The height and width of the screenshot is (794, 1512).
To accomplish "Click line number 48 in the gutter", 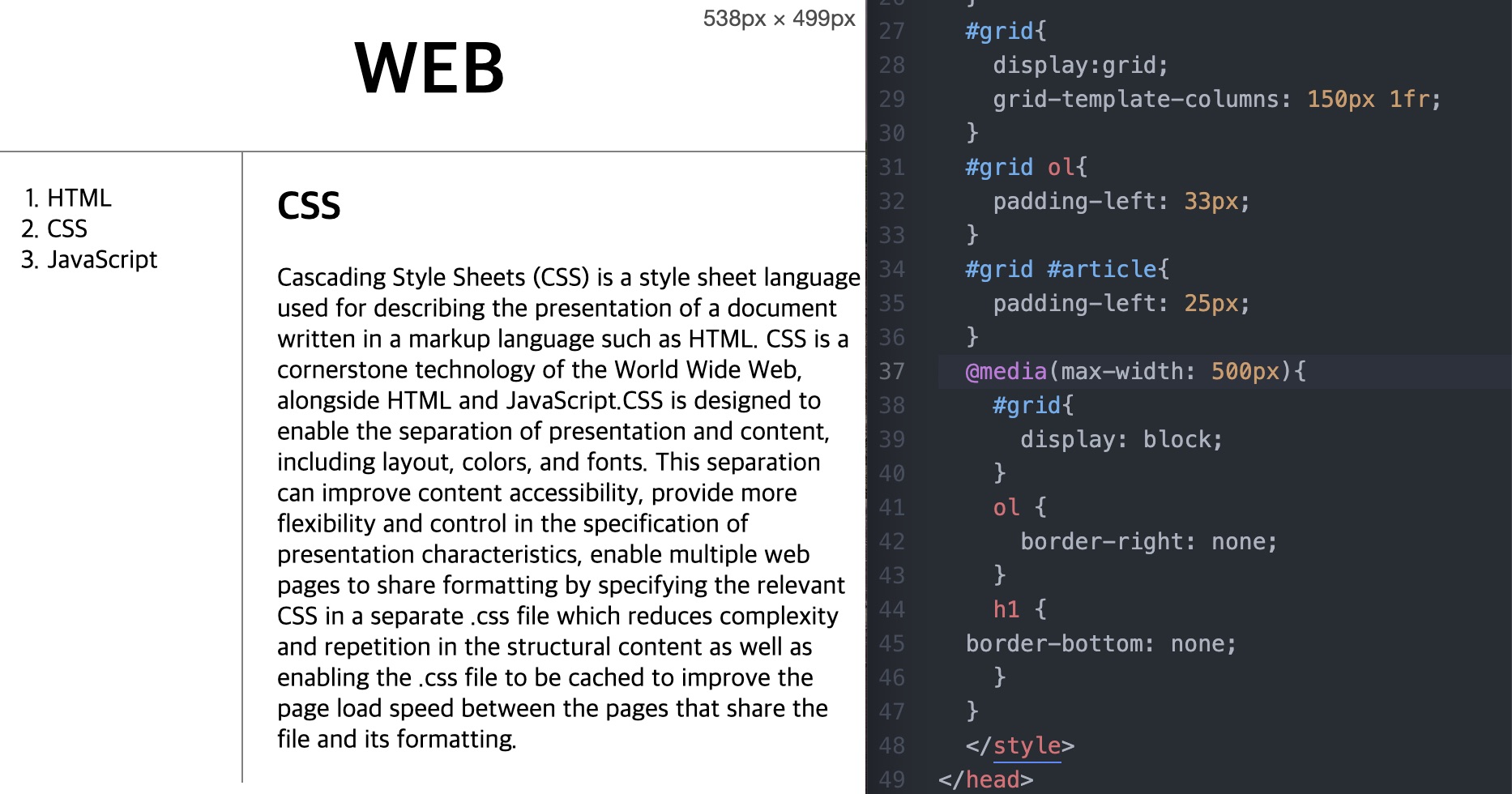I will (x=891, y=745).
